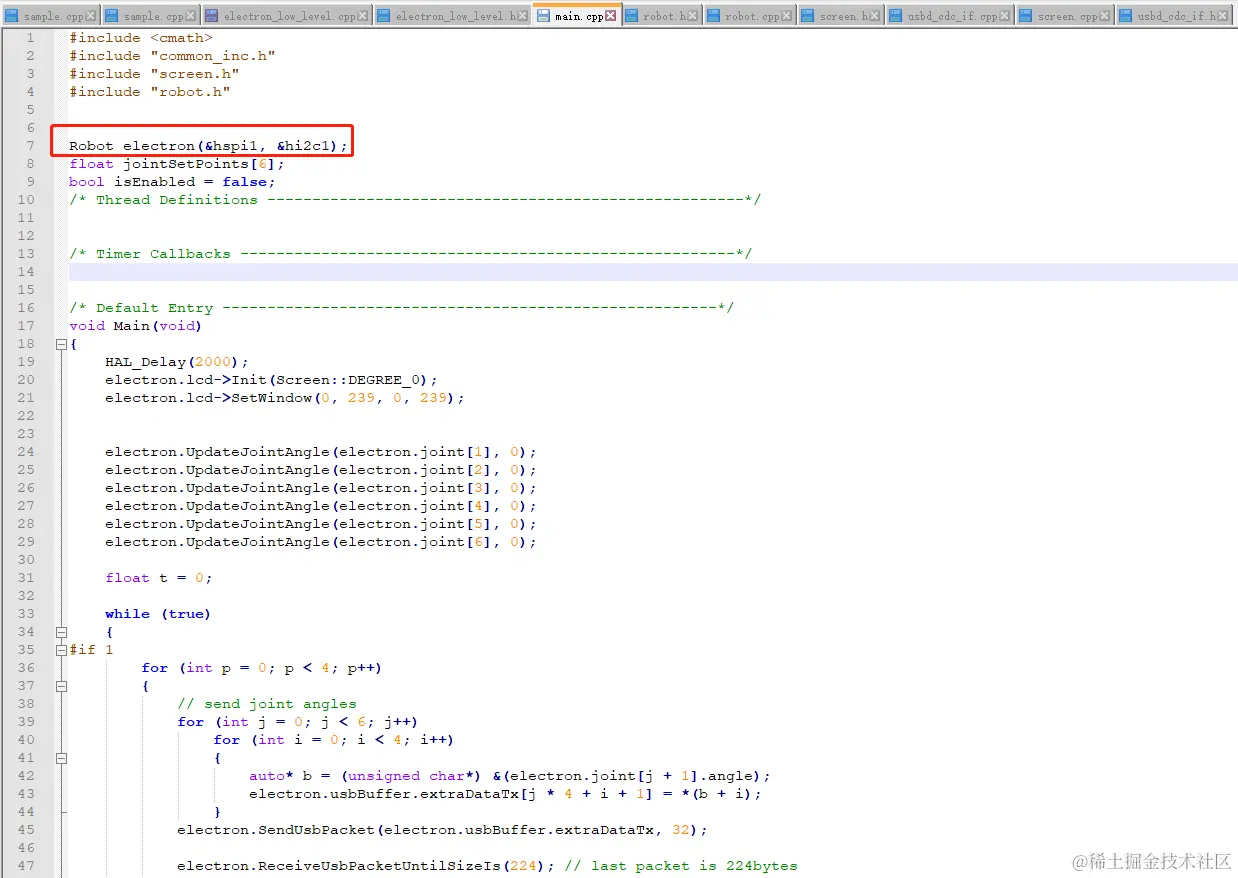Click the Robot electron(&hspi1, &hi2c1) line

(208, 146)
